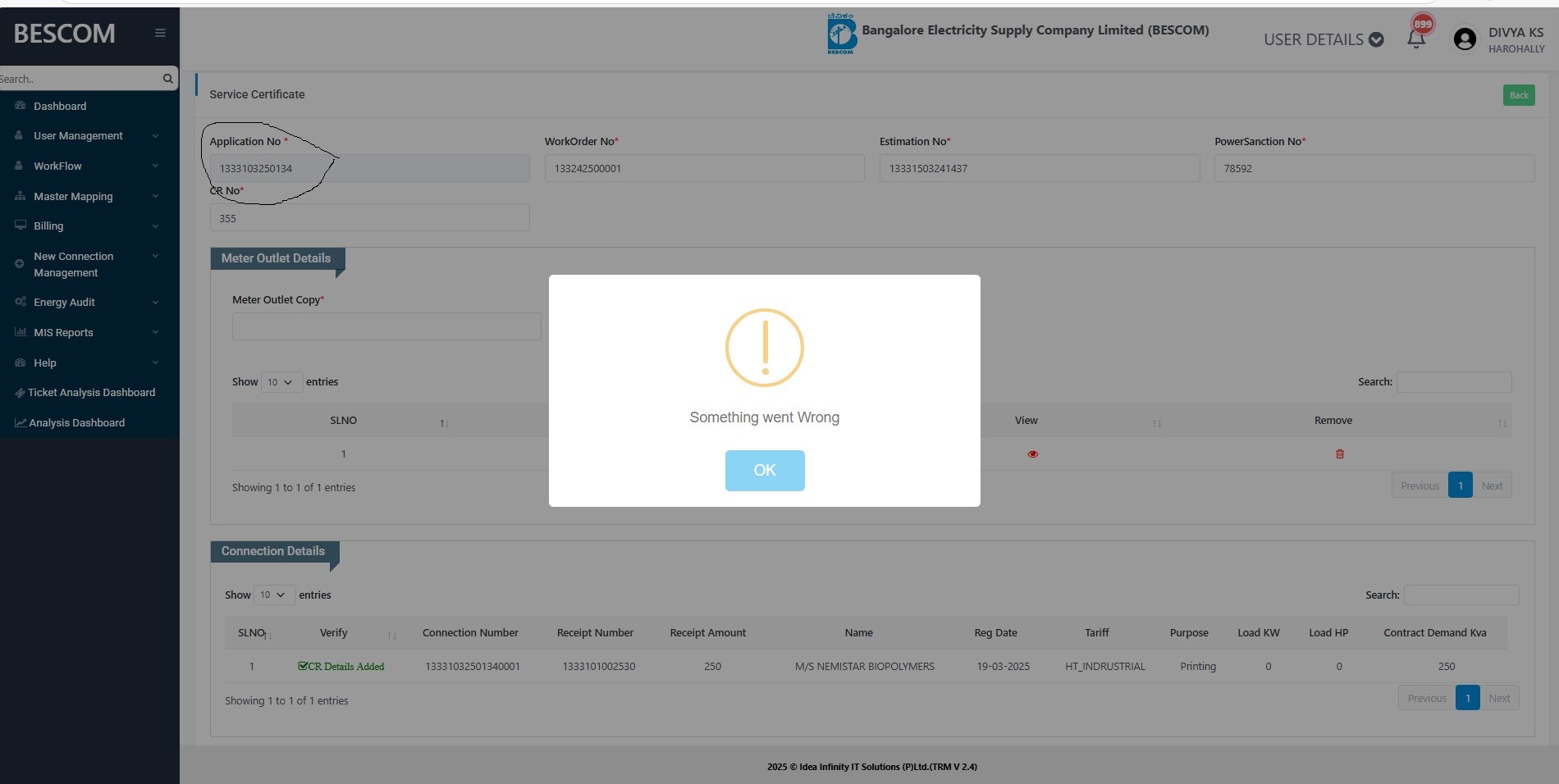This screenshot has height=784, width=1559.
Task: Click the Dashboard sidebar icon
Action: pos(20,106)
